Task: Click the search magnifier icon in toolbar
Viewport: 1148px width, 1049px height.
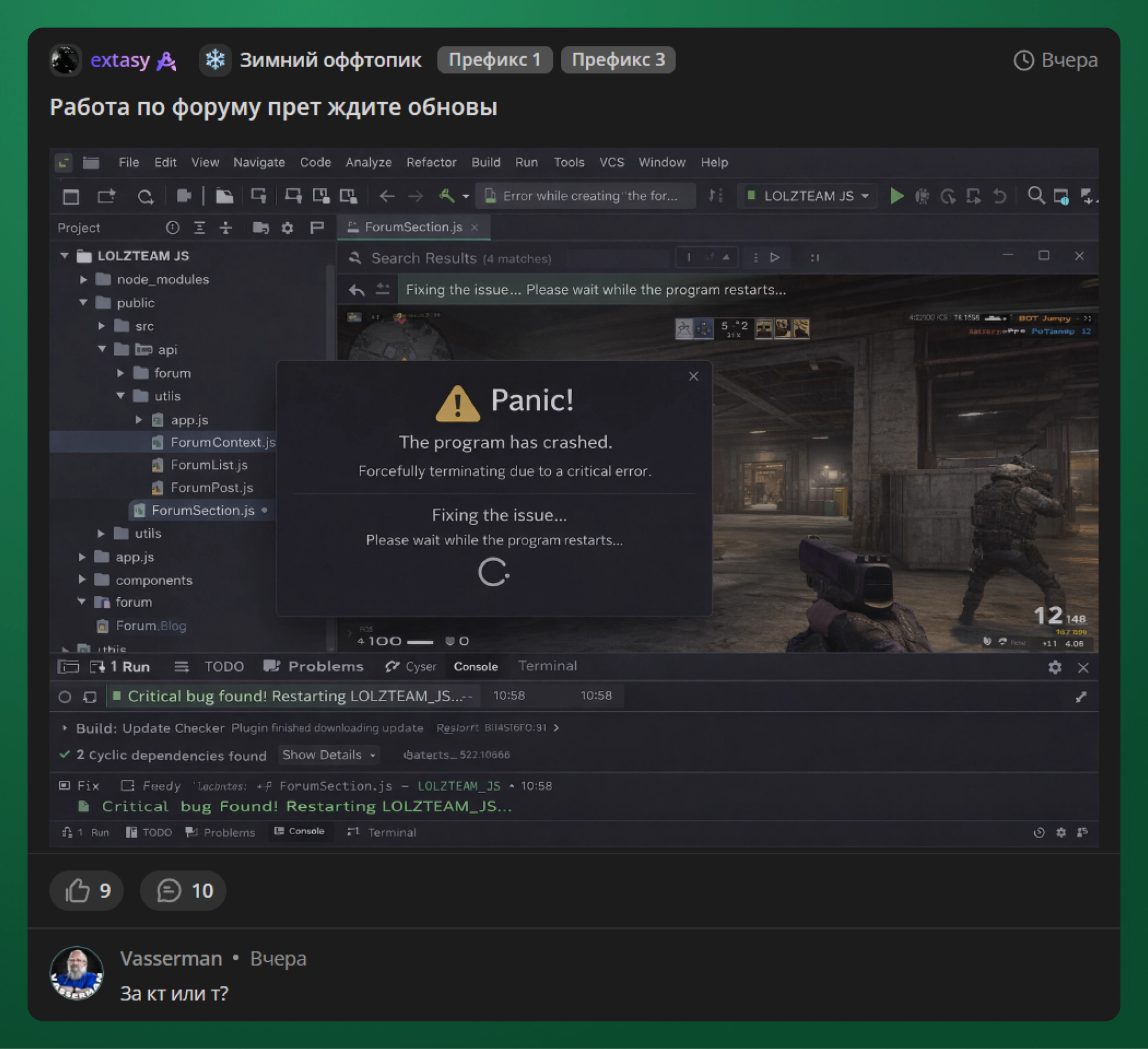Action: (1035, 196)
